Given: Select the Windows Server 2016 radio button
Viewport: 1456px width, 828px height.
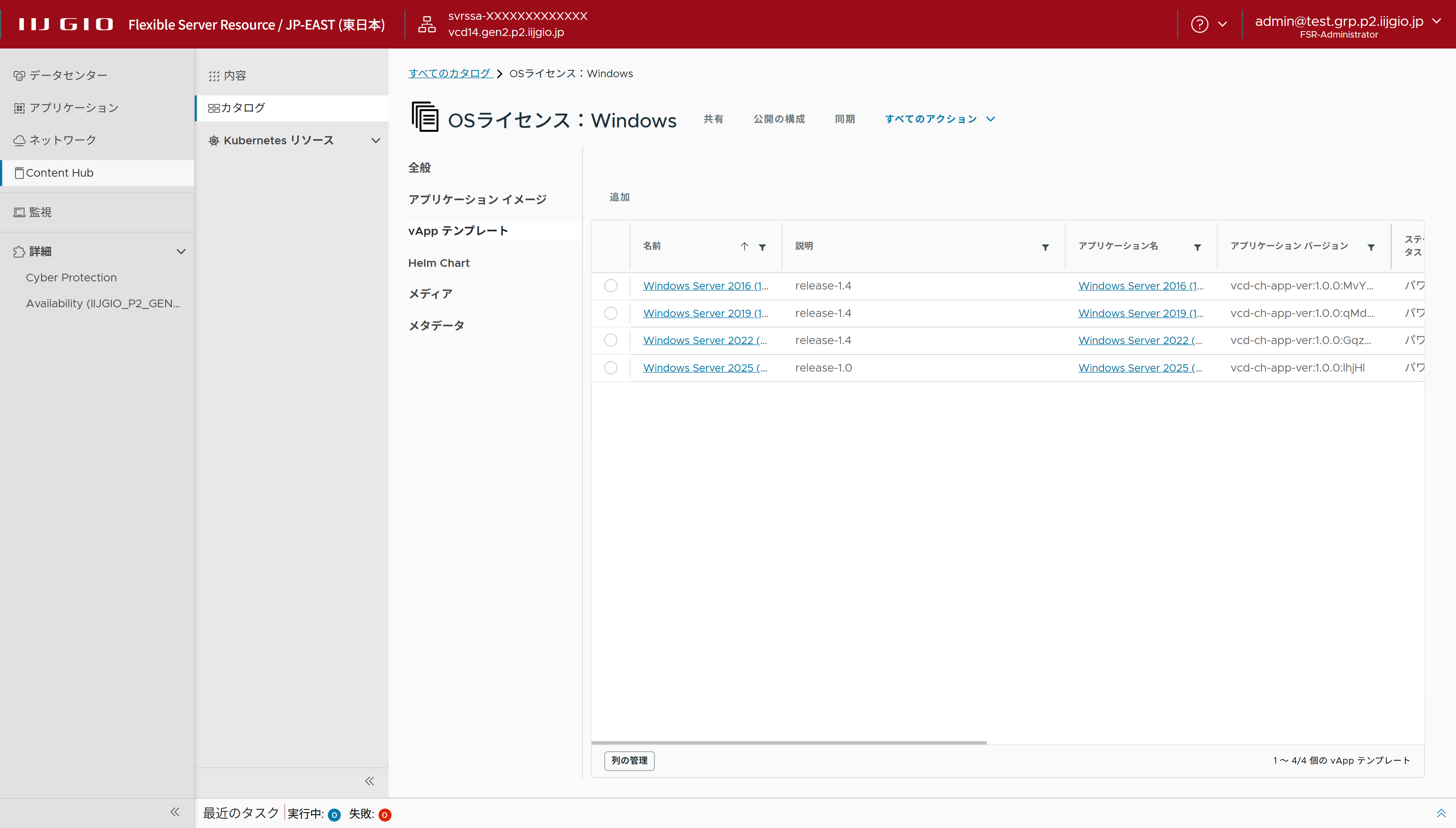Looking at the screenshot, I should (x=610, y=285).
